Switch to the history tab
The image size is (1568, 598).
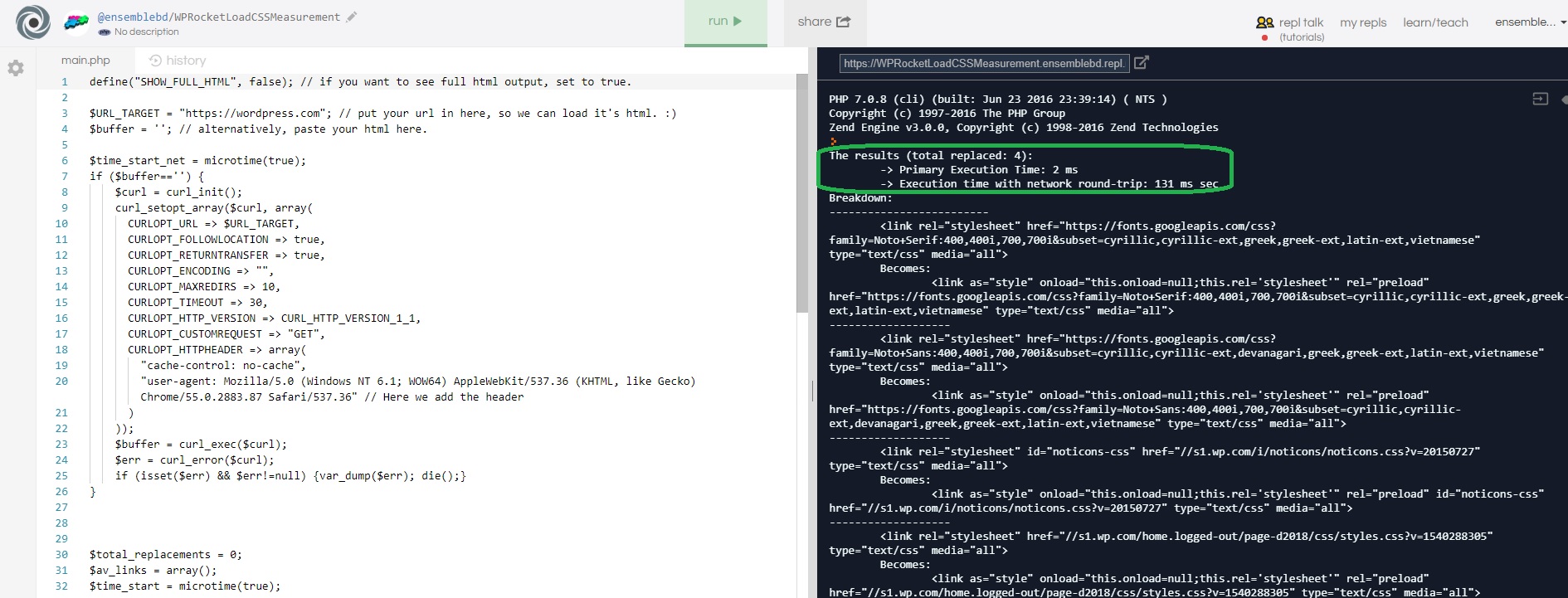pos(178,61)
